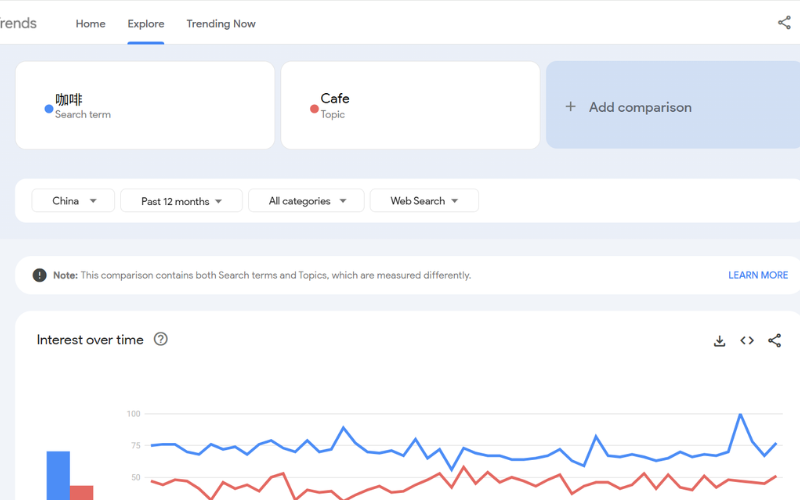Viewport: 800px width, 500px height.
Task: Open the China region dropdown
Action: (73, 201)
